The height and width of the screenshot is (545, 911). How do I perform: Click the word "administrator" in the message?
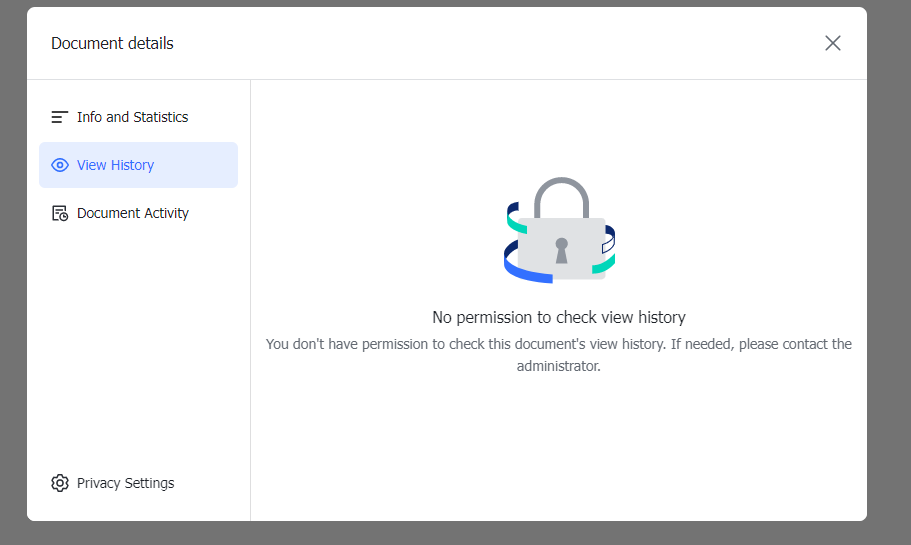[557, 366]
